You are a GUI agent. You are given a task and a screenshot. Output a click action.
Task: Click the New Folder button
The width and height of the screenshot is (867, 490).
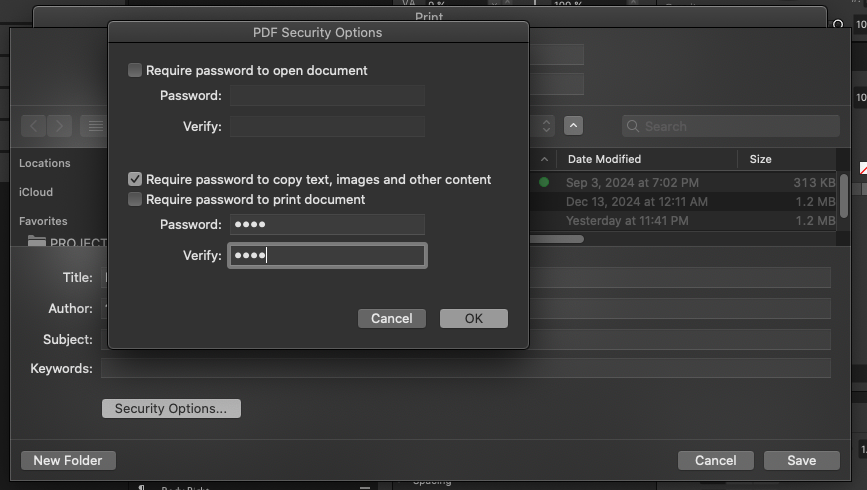click(68, 460)
